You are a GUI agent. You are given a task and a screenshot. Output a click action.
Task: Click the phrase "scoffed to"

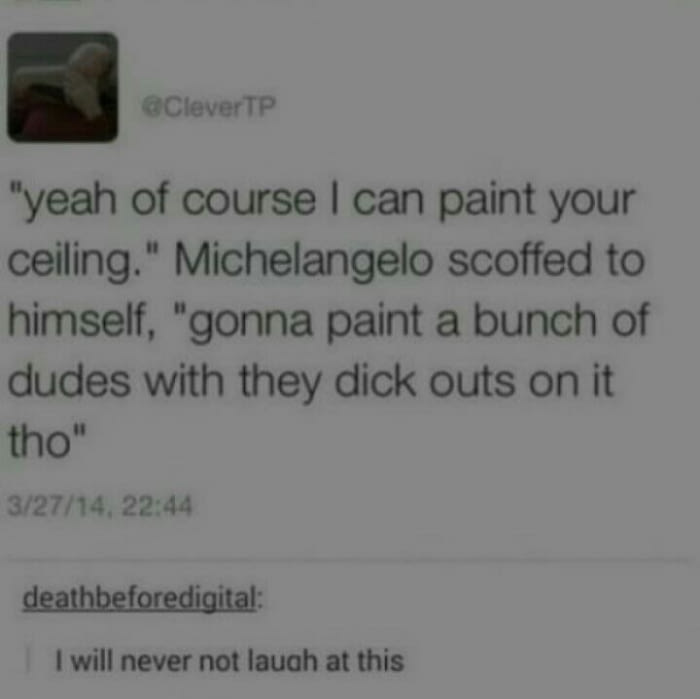click(x=546, y=259)
